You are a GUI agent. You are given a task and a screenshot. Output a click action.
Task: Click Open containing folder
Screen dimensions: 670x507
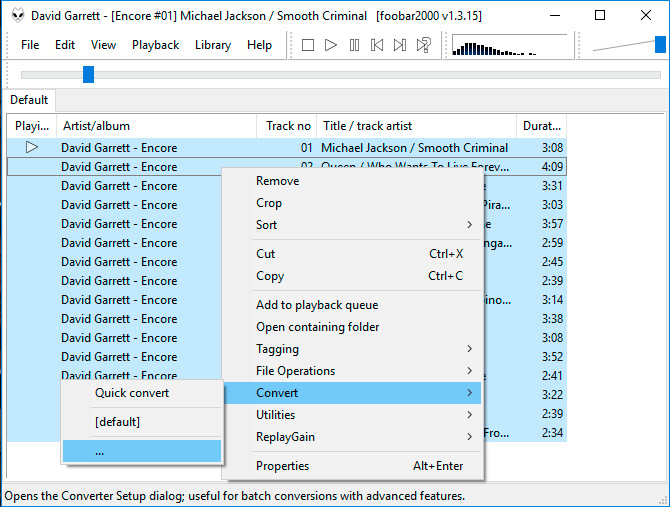click(x=353, y=327)
